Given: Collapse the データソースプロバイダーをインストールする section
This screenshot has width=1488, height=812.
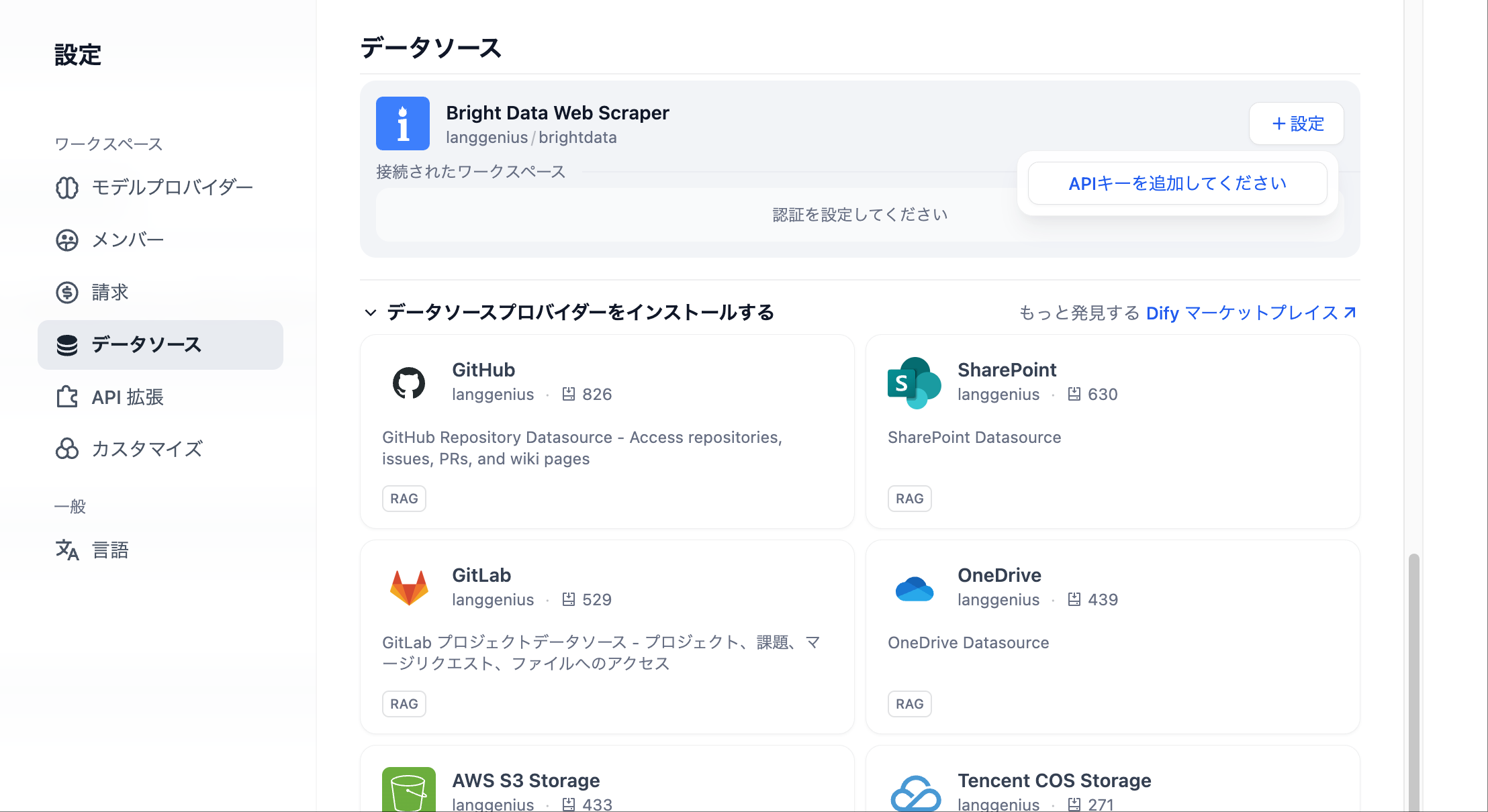Looking at the screenshot, I should tap(370, 313).
